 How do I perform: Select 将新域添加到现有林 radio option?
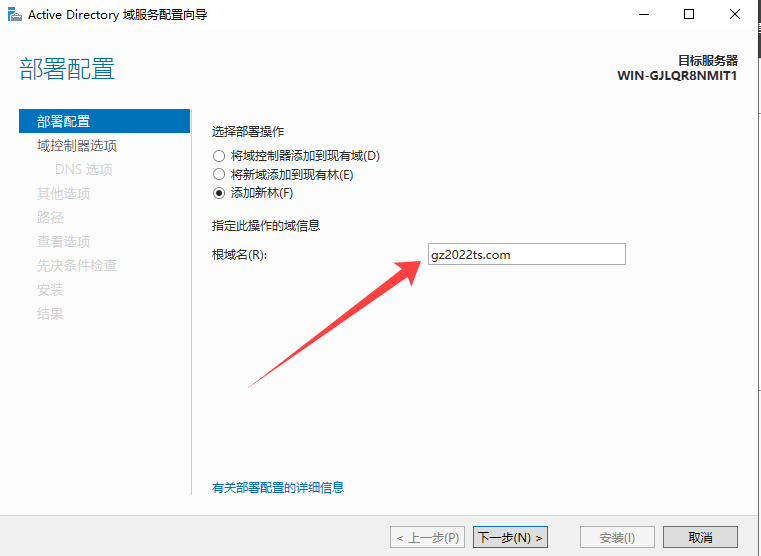[x=219, y=175]
